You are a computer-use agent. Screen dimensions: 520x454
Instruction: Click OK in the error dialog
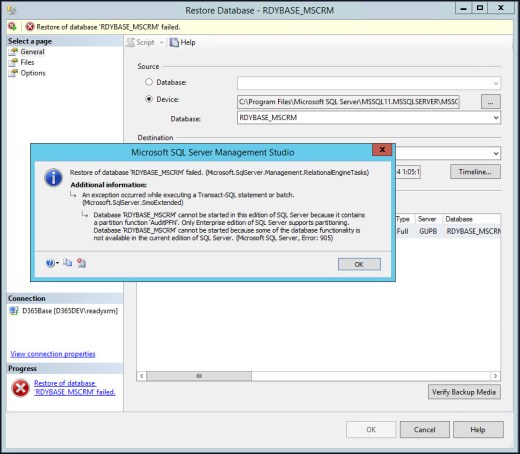pyautogui.click(x=359, y=264)
